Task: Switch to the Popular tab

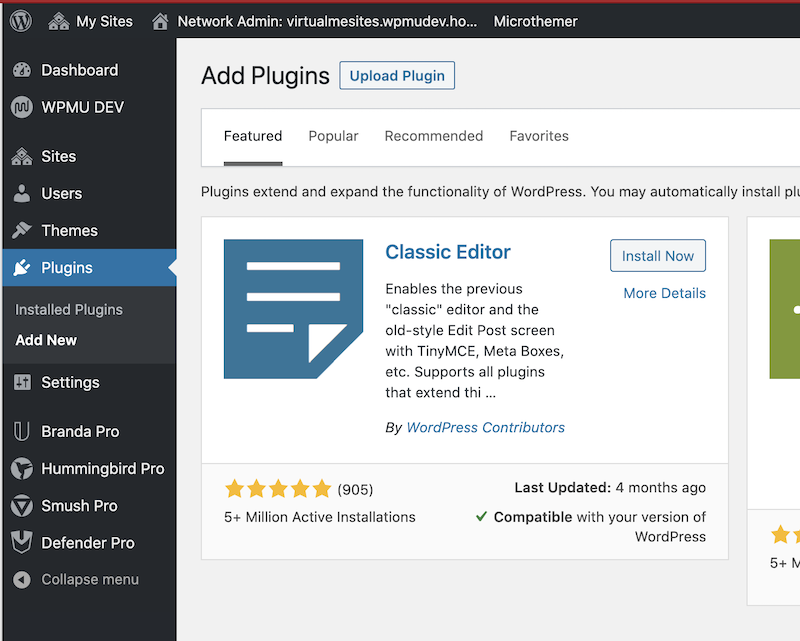Action: 333,136
